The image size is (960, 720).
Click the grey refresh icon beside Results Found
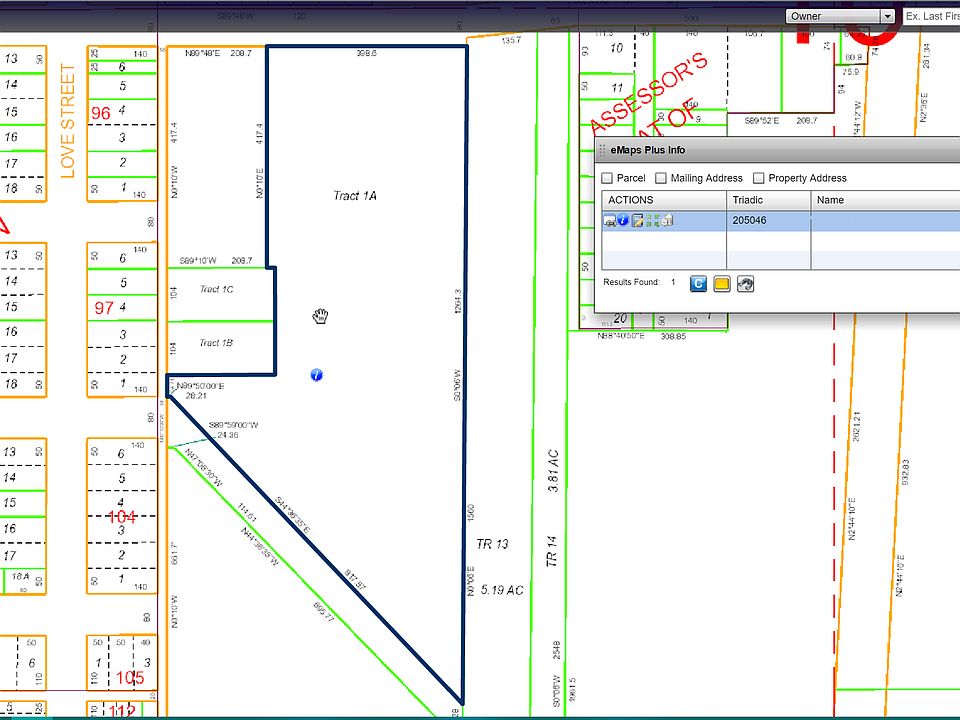[x=745, y=283]
